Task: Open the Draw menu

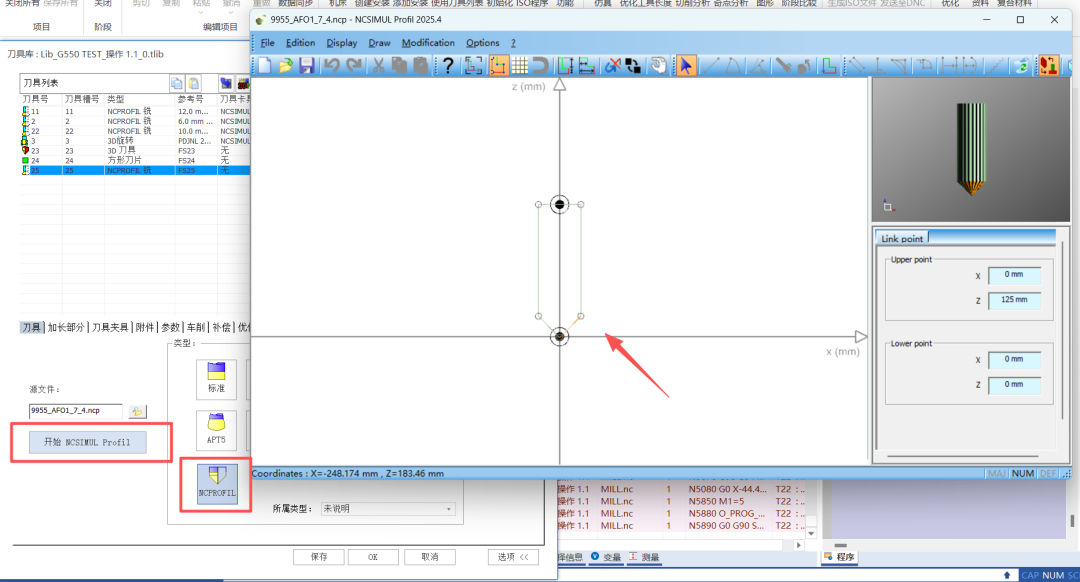Action: tap(380, 43)
